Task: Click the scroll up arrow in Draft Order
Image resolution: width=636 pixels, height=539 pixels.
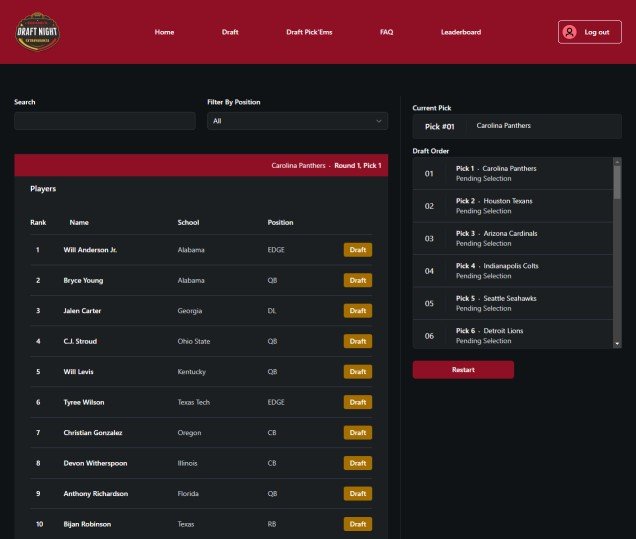Action: tap(616, 161)
